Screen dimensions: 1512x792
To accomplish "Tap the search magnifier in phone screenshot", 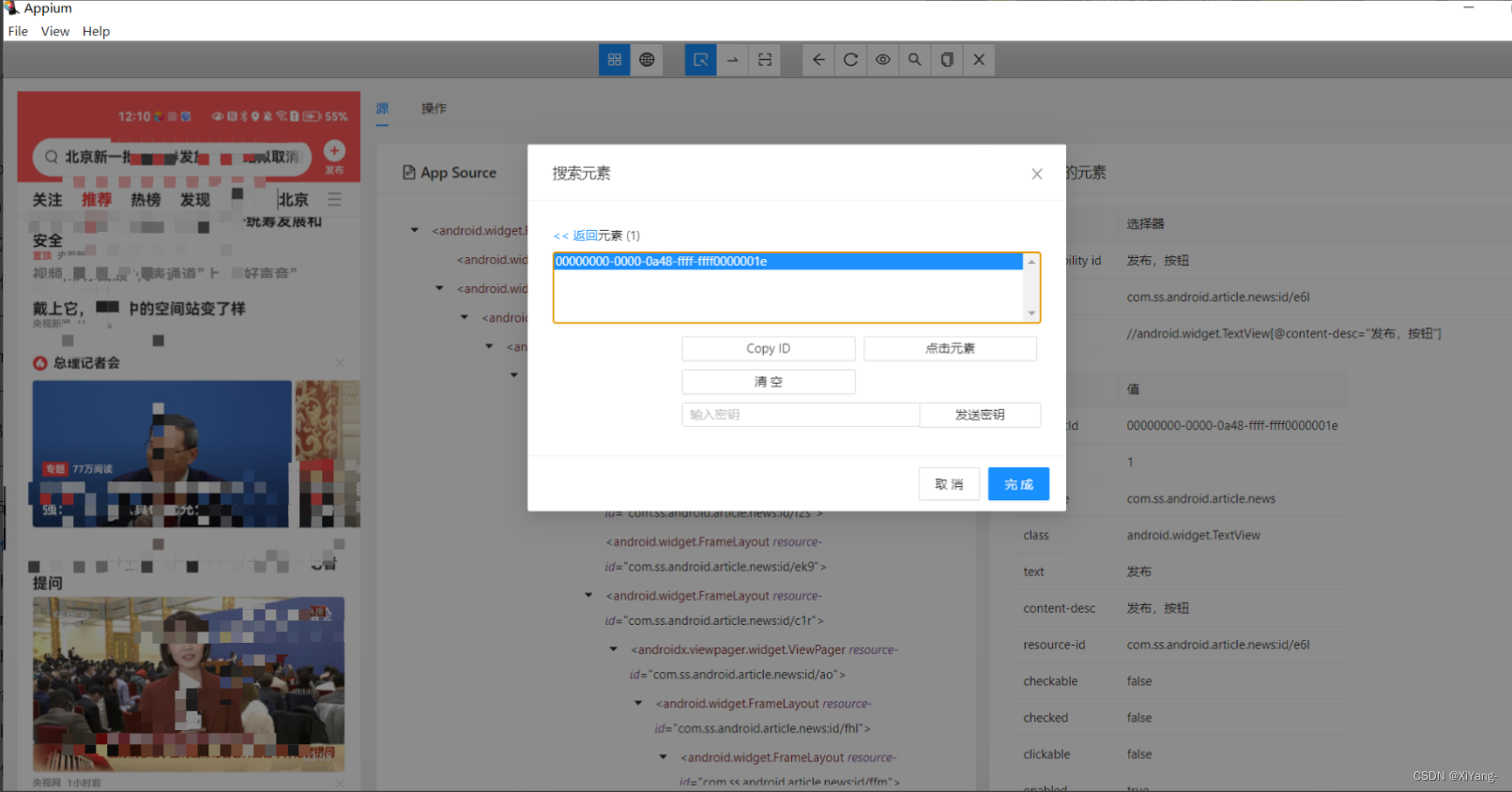I will click(x=52, y=157).
